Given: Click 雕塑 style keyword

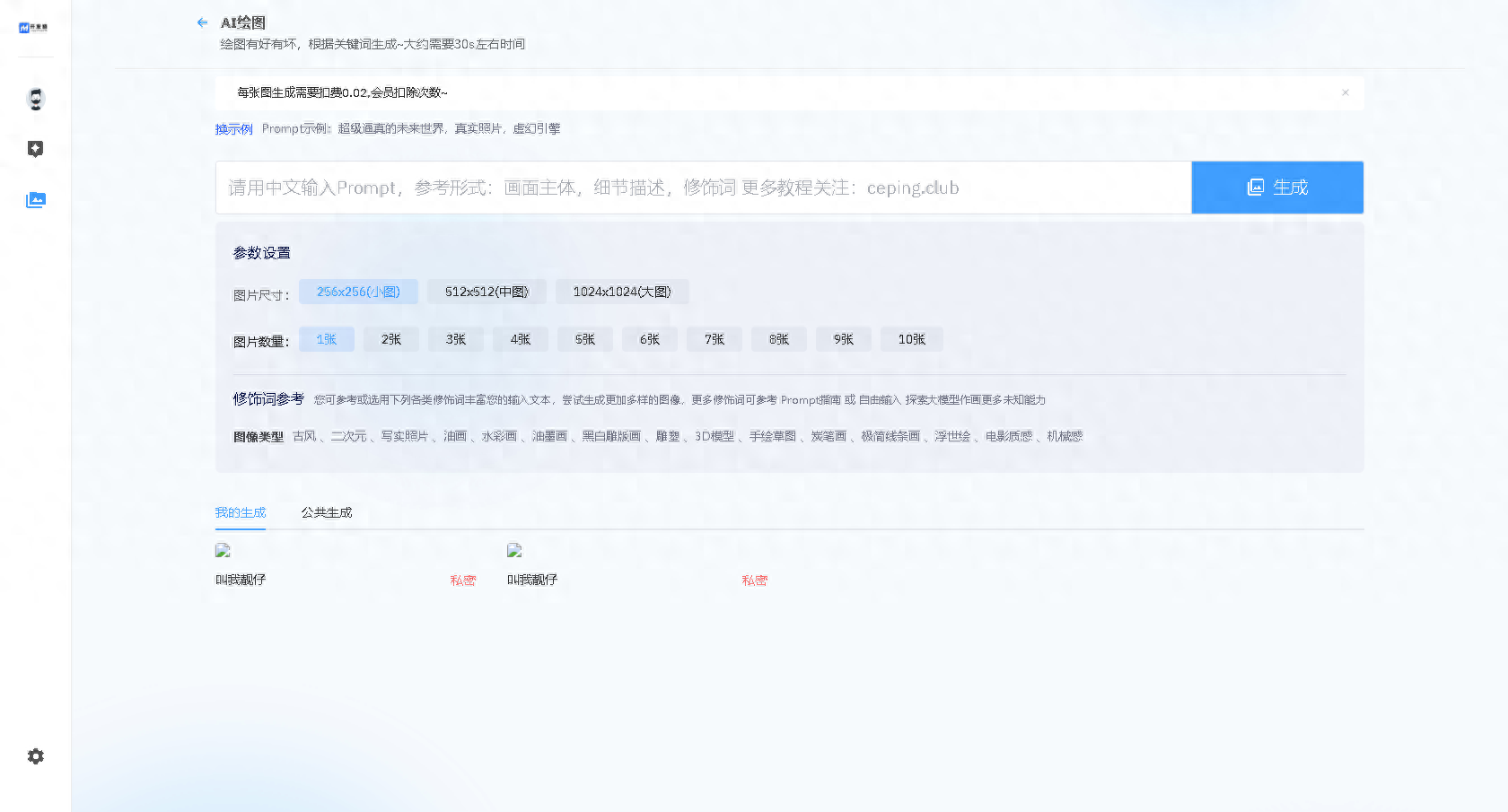Looking at the screenshot, I should 668,436.
